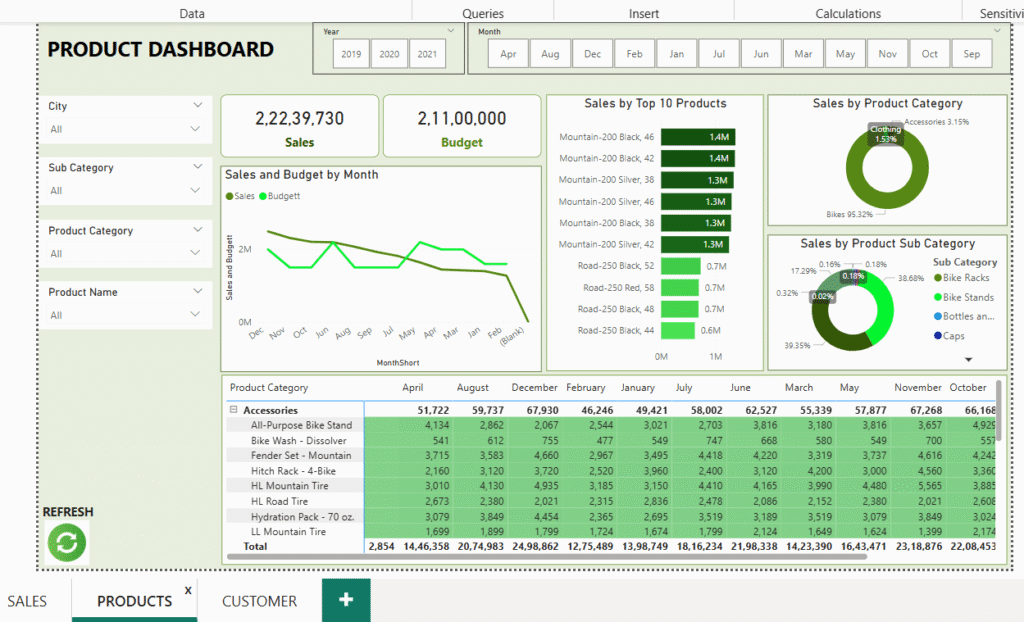1024x622 pixels.
Task: Click the Sales total card
Action: point(299,127)
